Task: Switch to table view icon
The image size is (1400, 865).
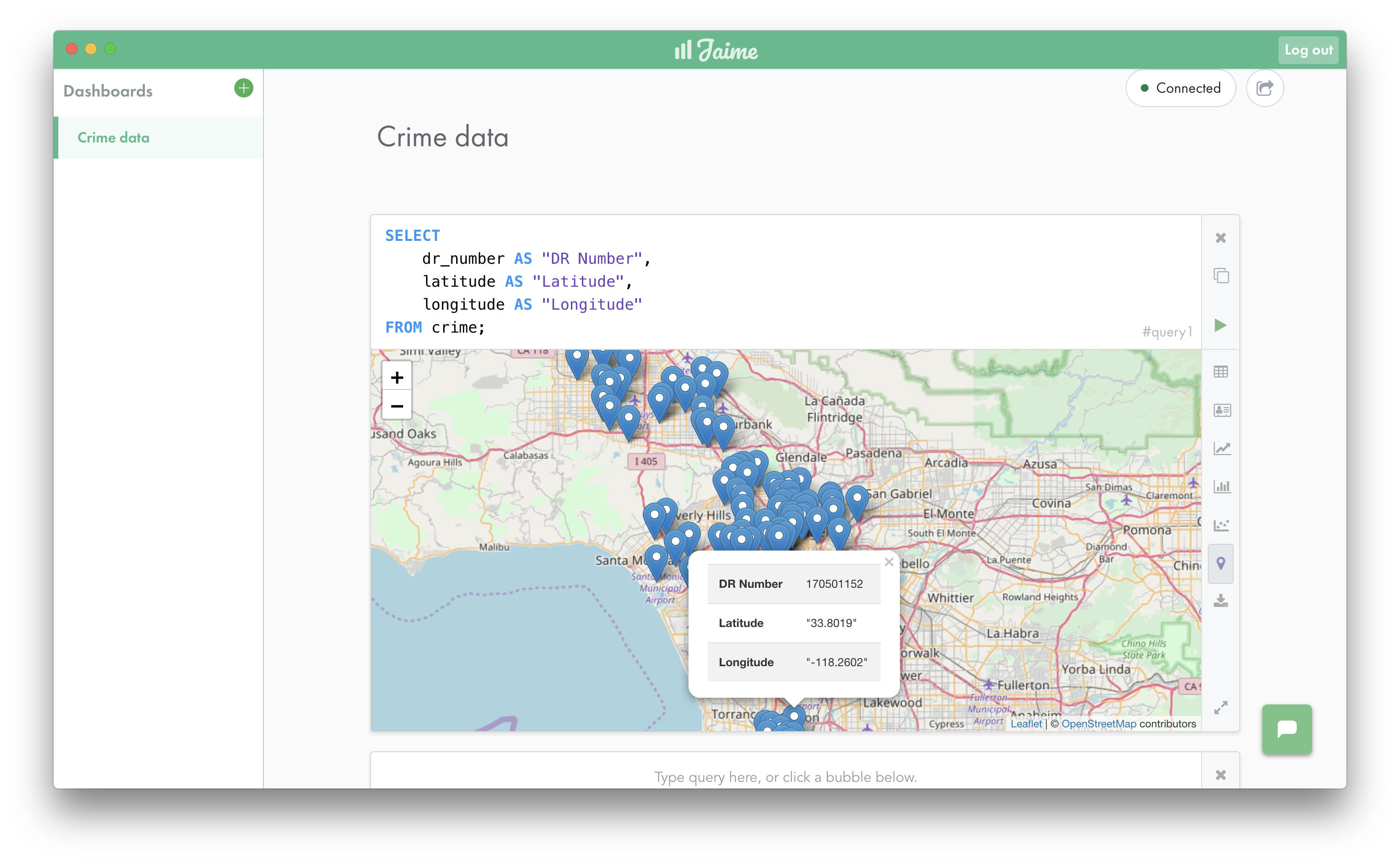Action: click(x=1220, y=372)
